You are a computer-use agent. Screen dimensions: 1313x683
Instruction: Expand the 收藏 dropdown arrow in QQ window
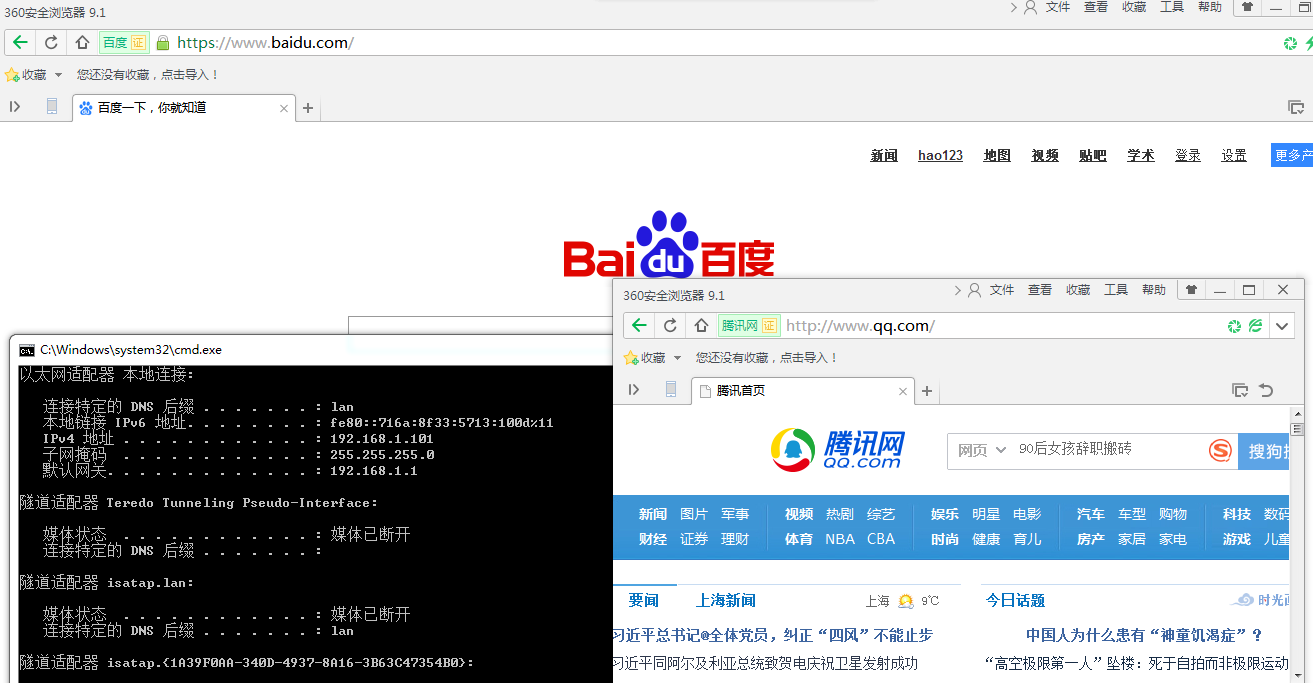click(677, 358)
